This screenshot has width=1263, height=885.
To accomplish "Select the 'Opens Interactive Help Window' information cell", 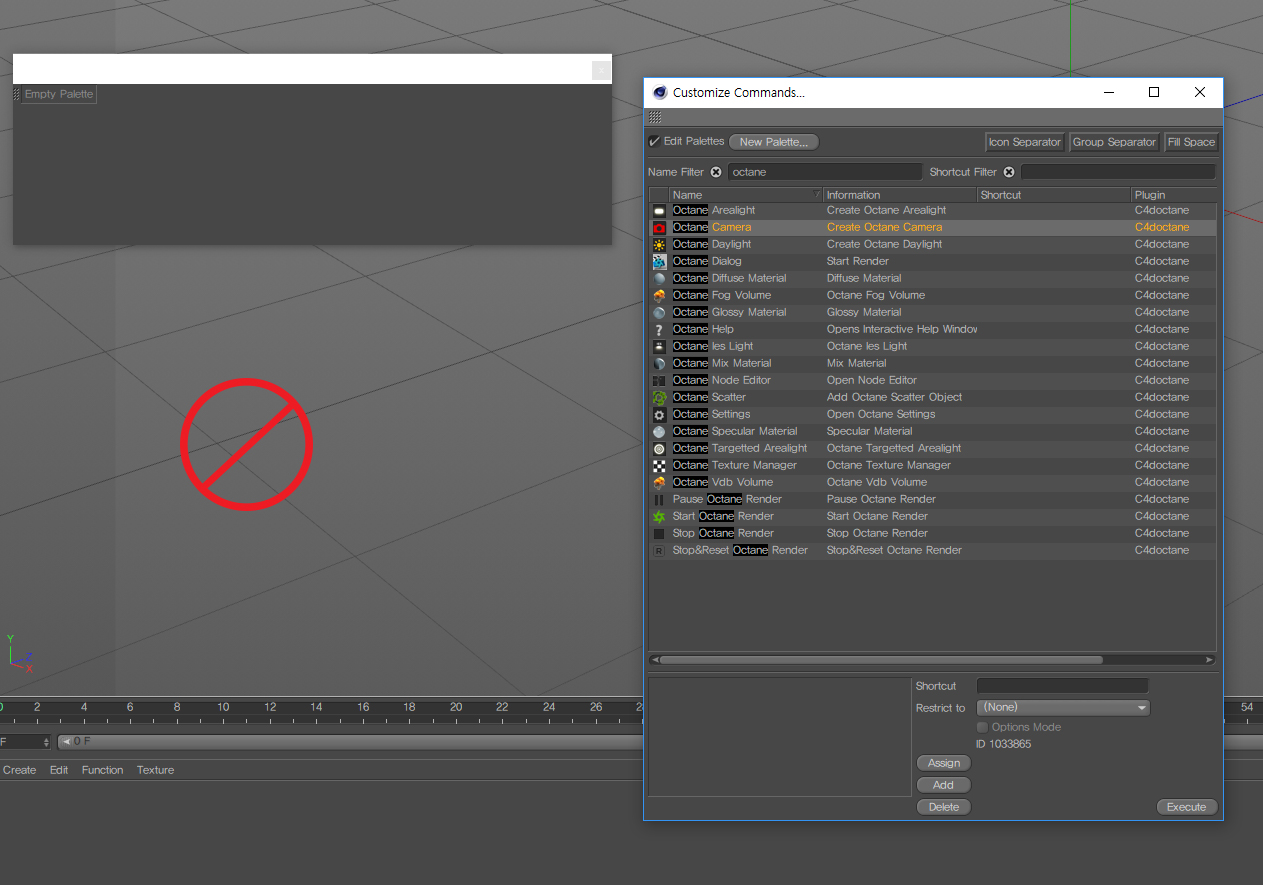I will (901, 329).
